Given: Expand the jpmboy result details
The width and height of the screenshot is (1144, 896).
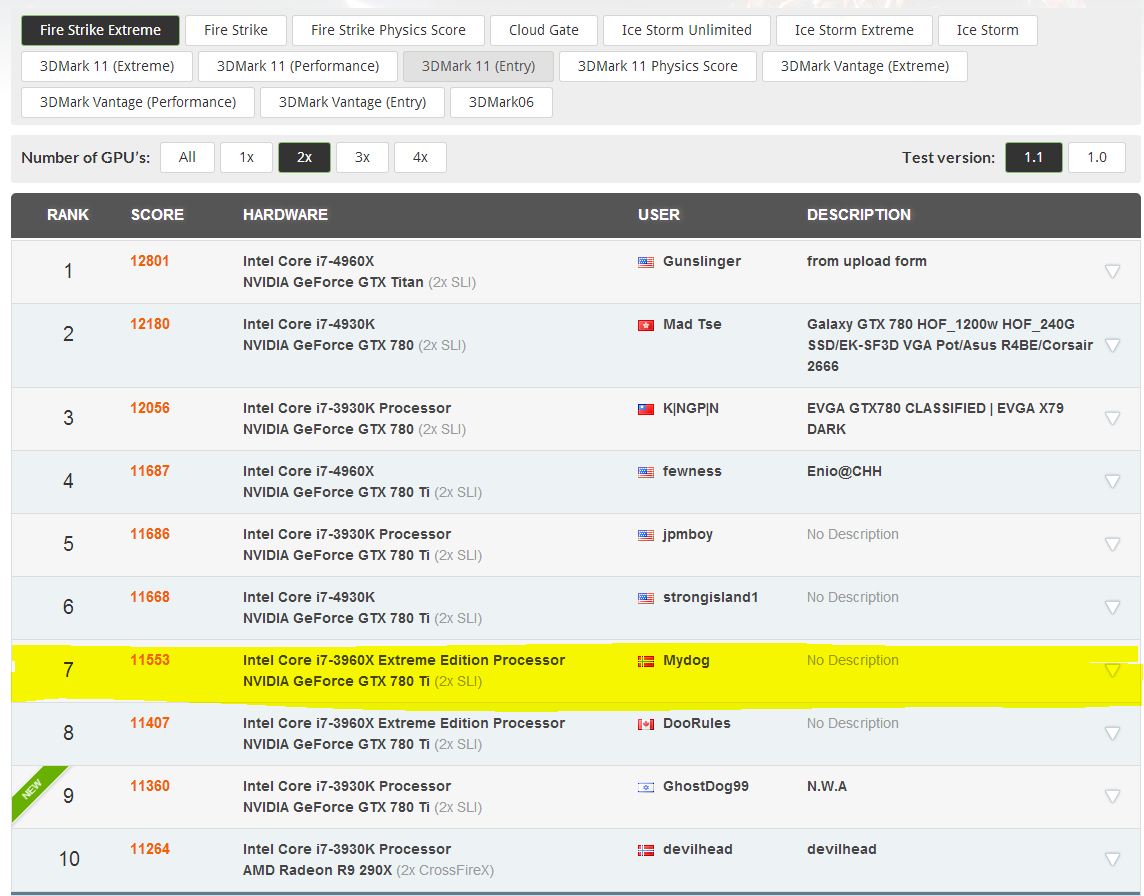Looking at the screenshot, I should tap(1112, 544).
